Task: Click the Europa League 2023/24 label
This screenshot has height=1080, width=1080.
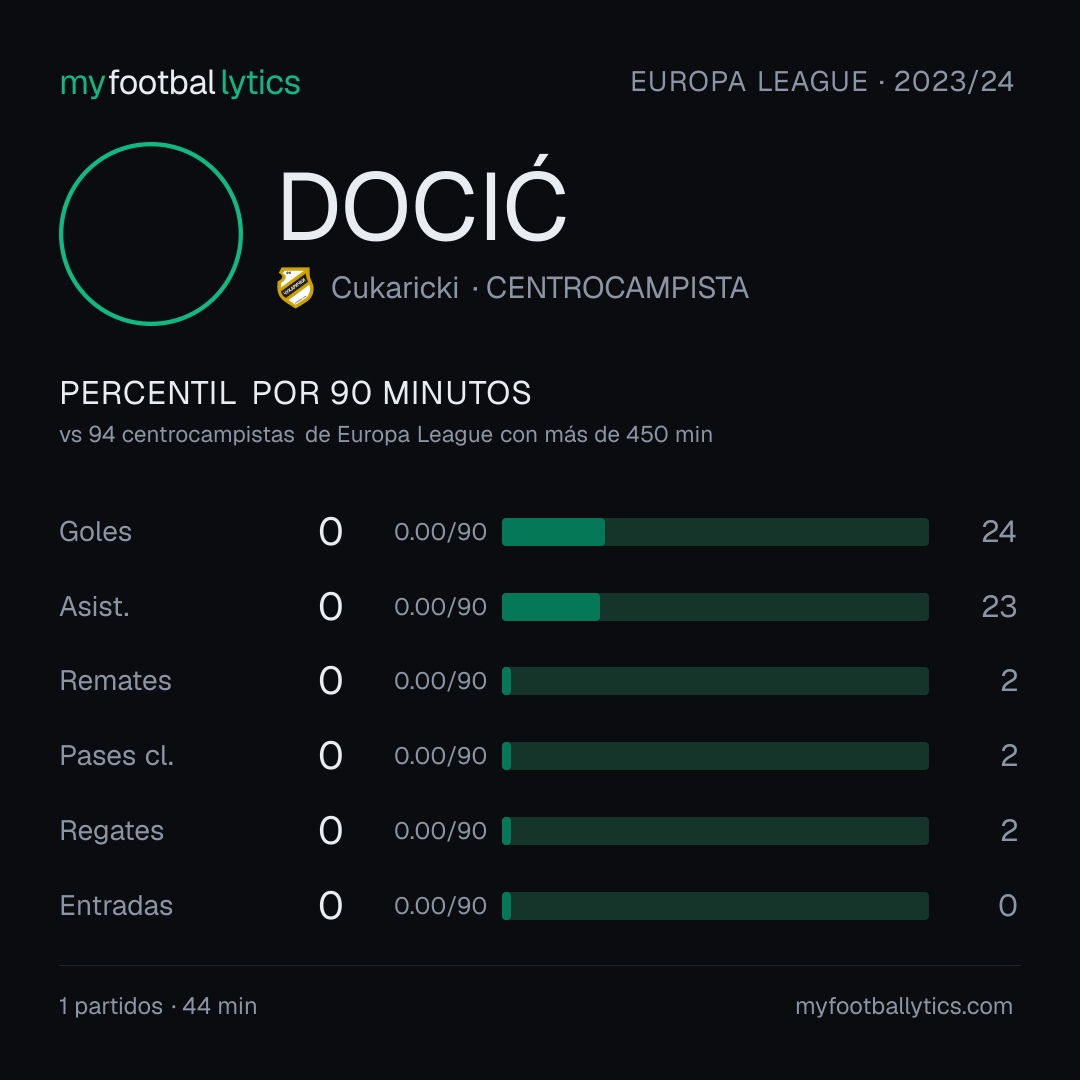Action: (822, 82)
